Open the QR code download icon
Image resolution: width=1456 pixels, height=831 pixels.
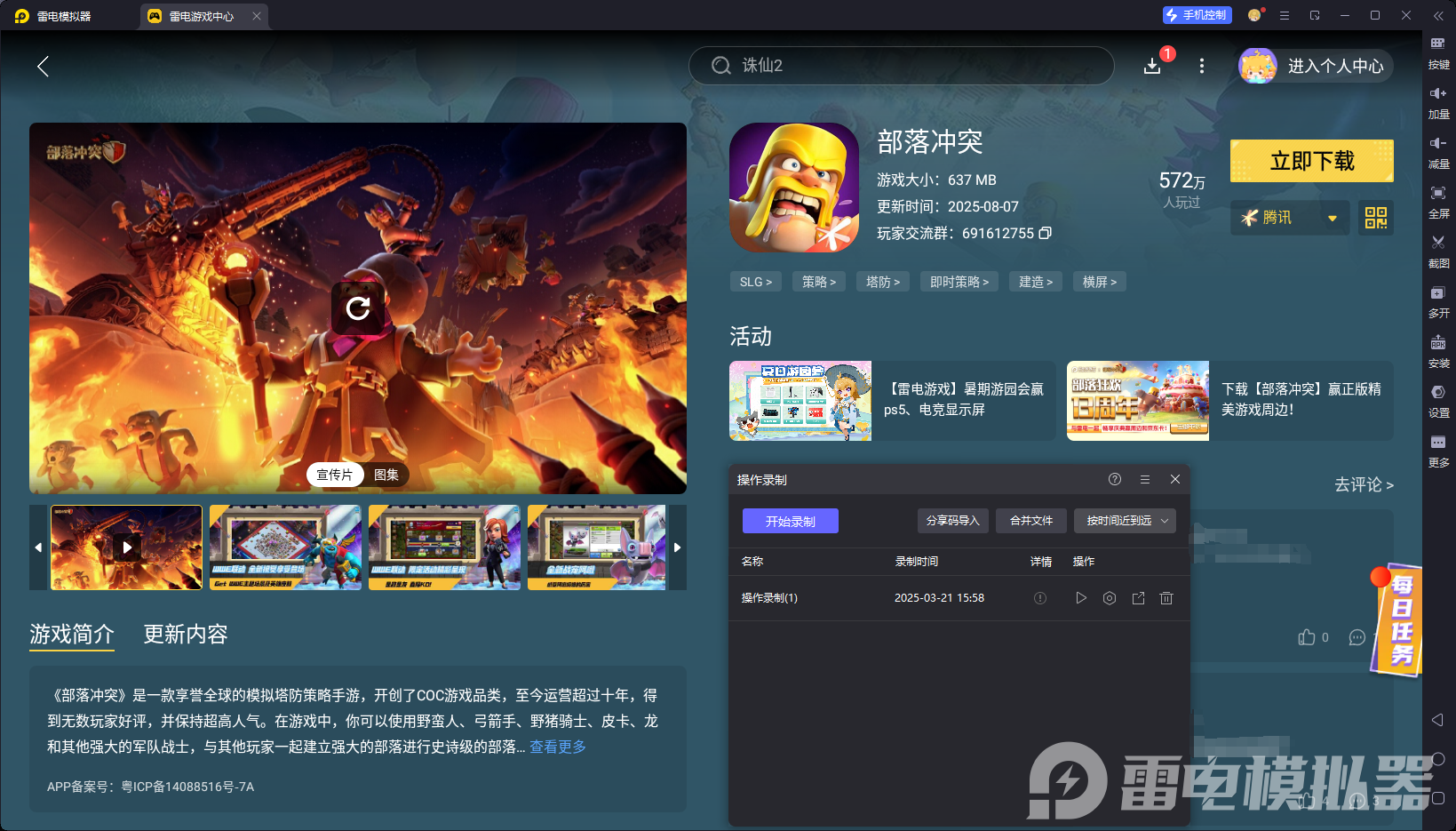tap(1375, 218)
